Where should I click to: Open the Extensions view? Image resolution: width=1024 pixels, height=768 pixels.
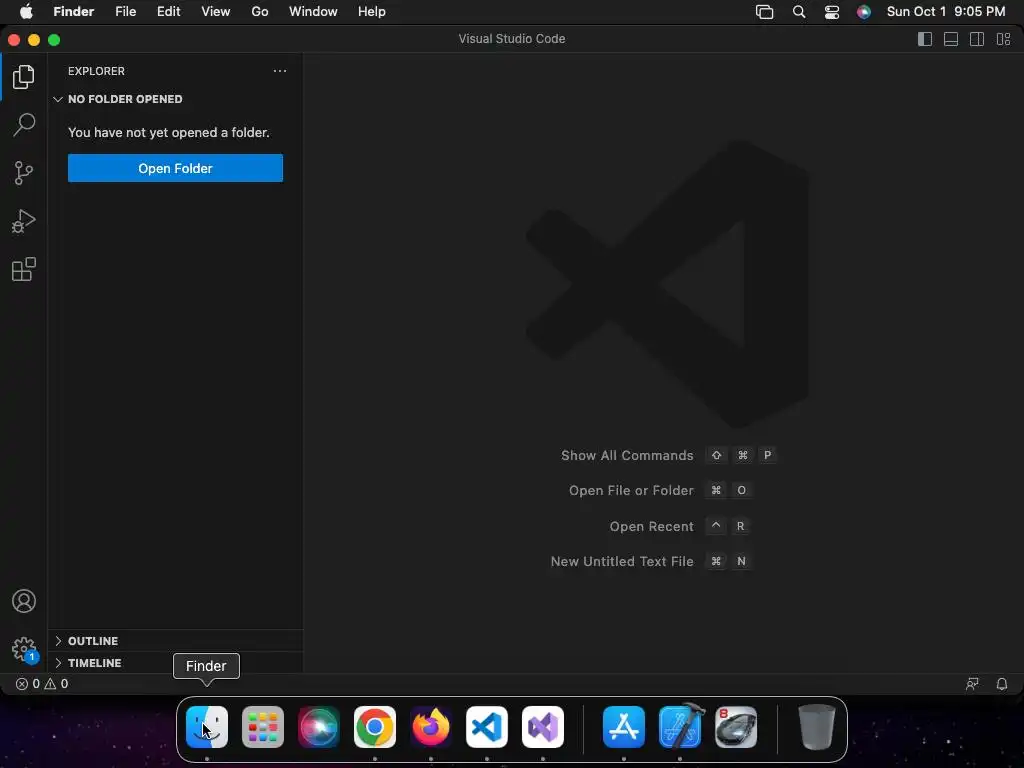24,269
